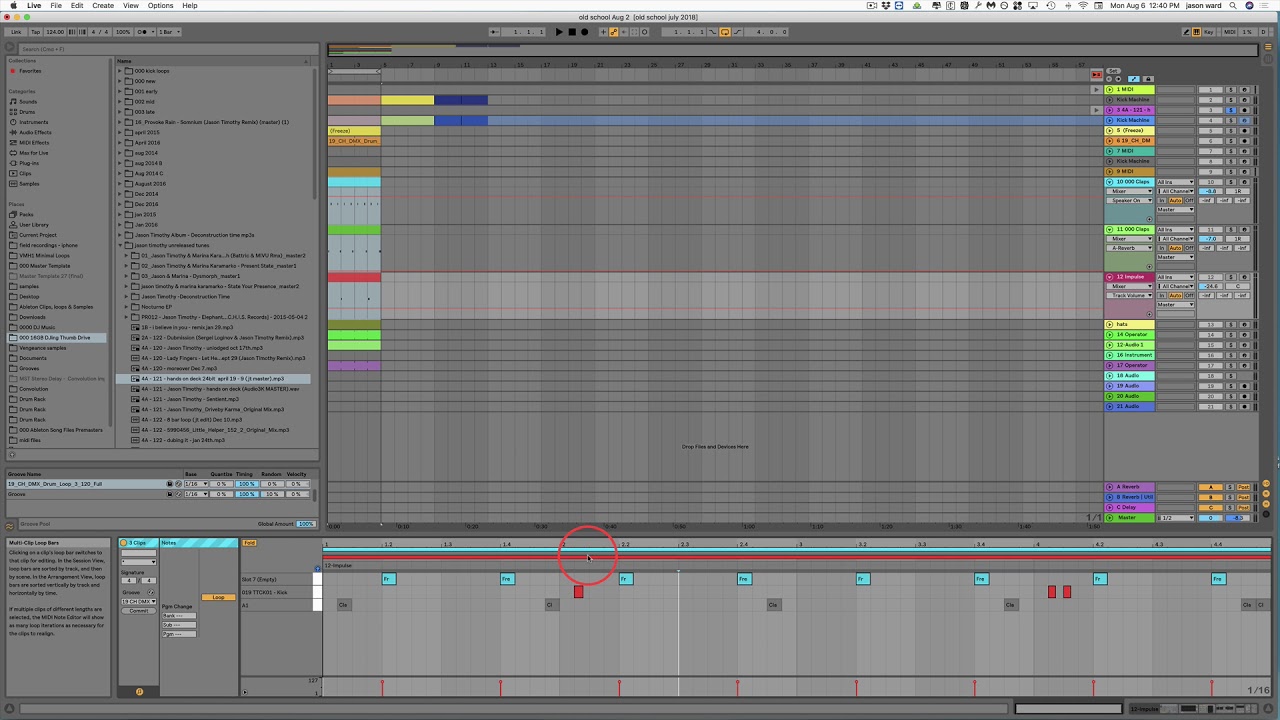Screen dimensions: 1280x720
Task: Open the Drums browser category
Action: [x=27, y=112]
